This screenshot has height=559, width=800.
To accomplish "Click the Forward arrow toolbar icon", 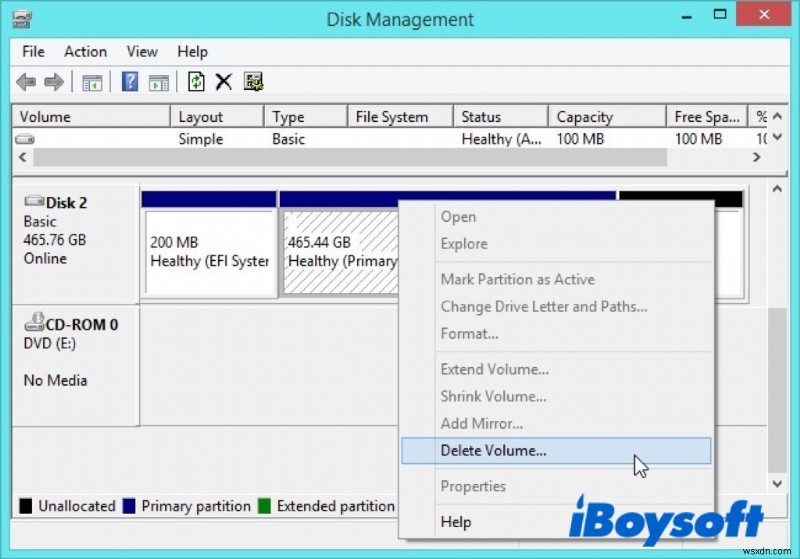I will click(54, 82).
